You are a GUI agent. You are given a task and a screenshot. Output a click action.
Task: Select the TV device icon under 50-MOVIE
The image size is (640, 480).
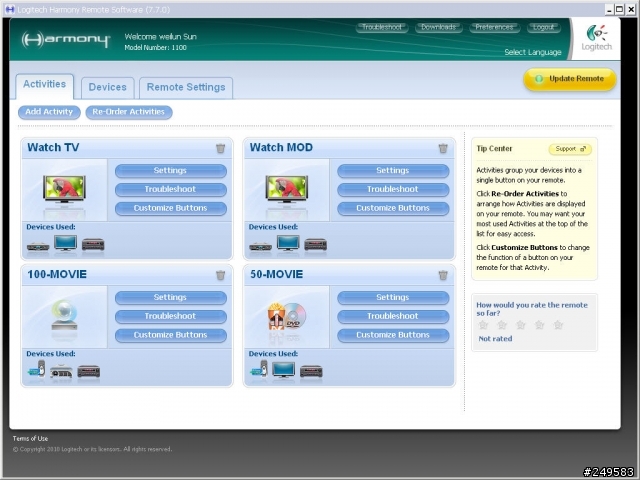pos(284,370)
